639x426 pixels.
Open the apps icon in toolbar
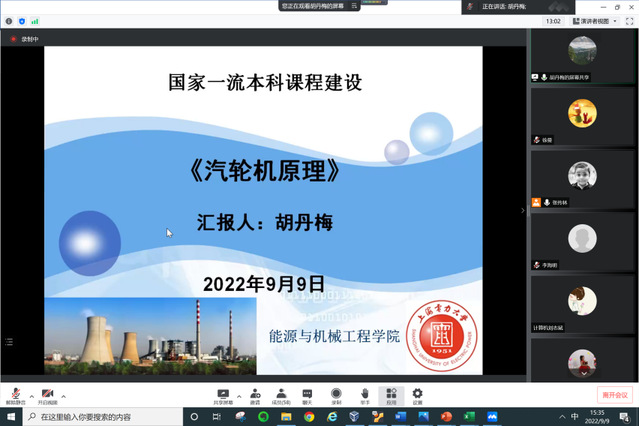point(391,393)
